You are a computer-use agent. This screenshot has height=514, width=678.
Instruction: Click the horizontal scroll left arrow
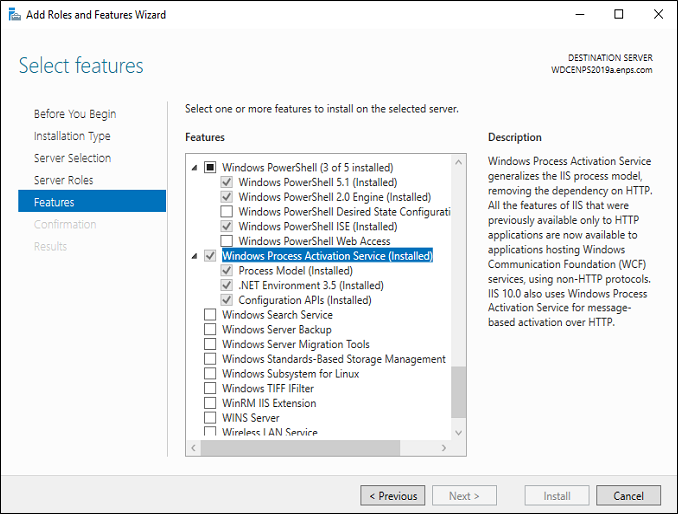click(194, 448)
